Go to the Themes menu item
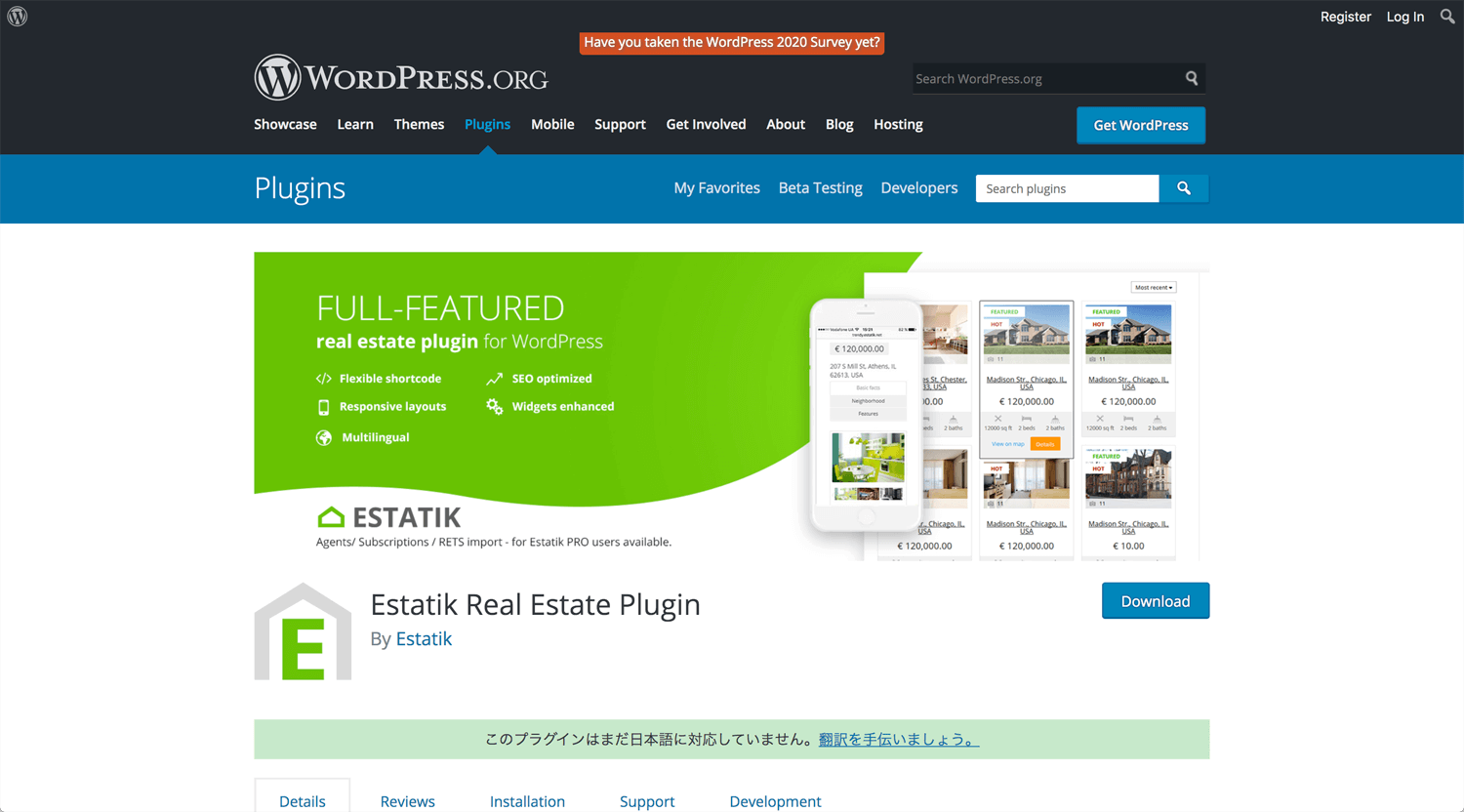The height and width of the screenshot is (812, 1464). point(419,125)
